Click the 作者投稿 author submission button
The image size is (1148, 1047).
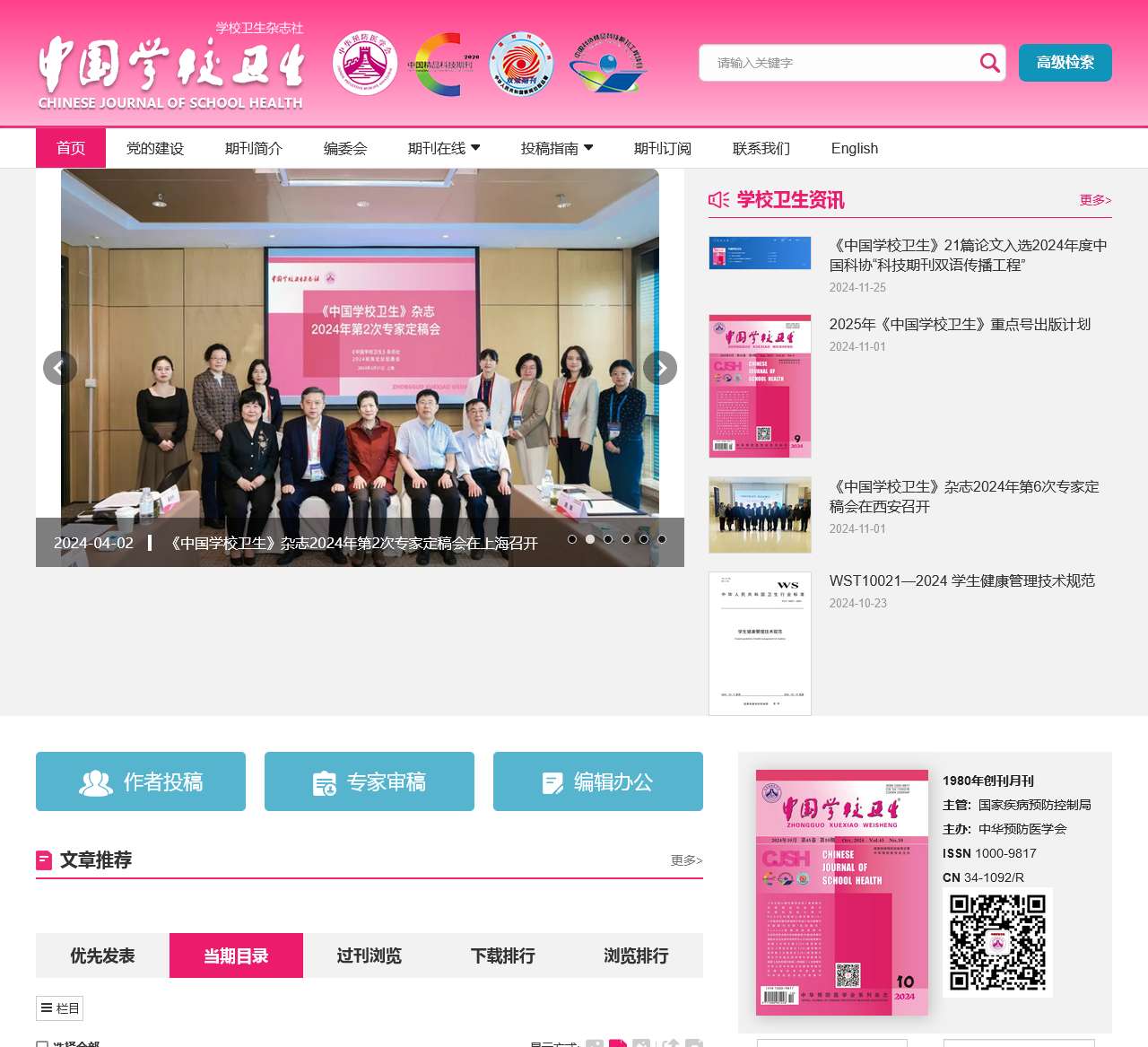(x=141, y=781)
